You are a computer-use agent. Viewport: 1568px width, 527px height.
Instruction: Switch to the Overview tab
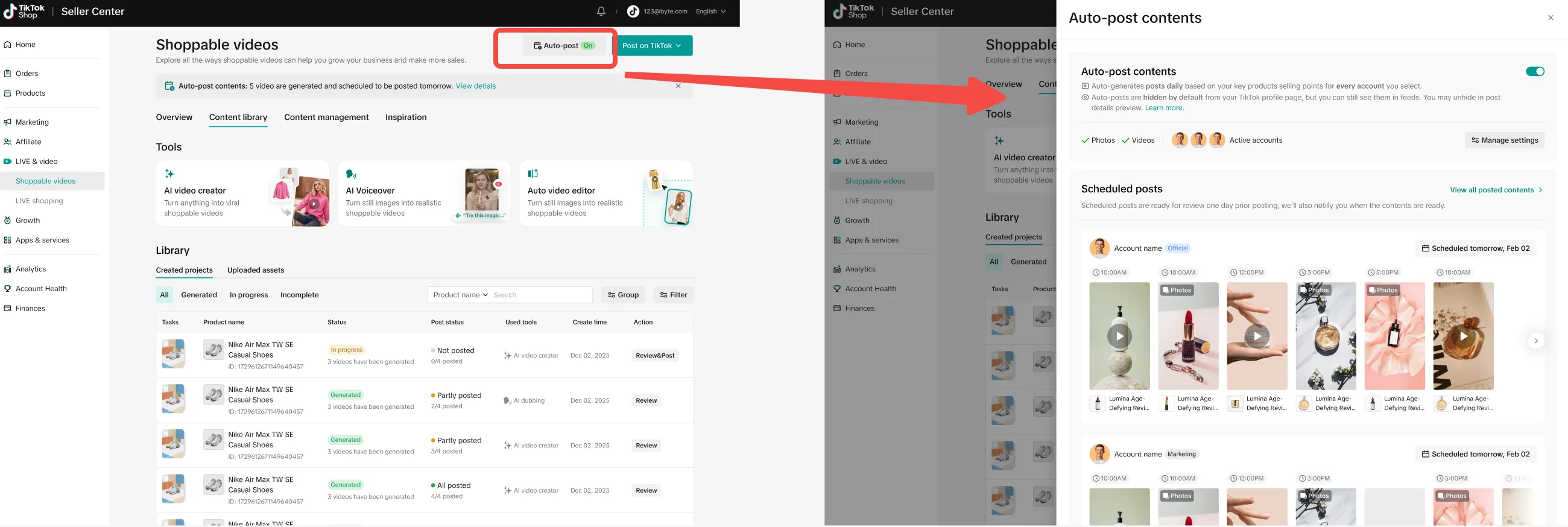click(174, 118)
